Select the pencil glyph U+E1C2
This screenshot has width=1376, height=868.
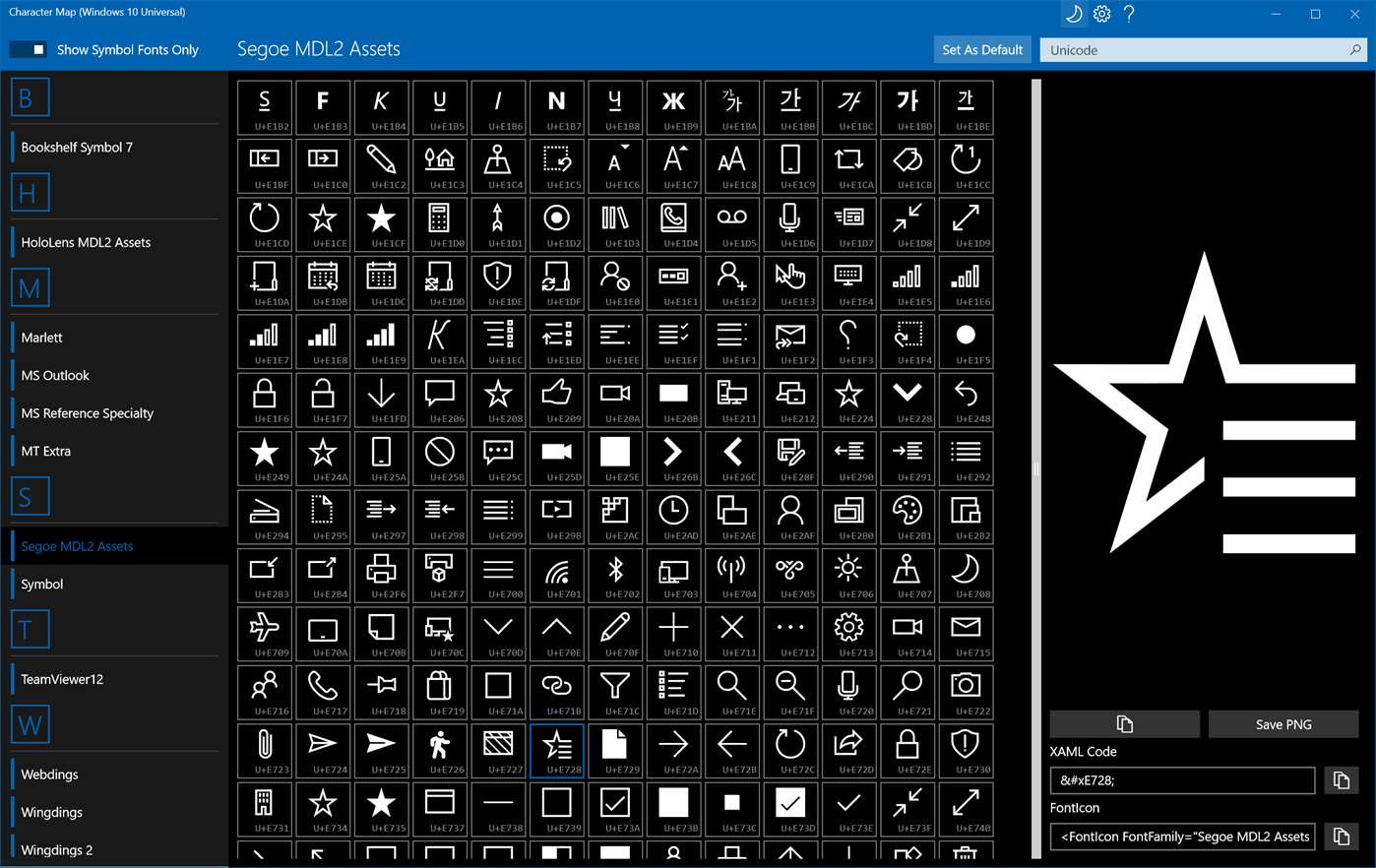coord(381,166)
